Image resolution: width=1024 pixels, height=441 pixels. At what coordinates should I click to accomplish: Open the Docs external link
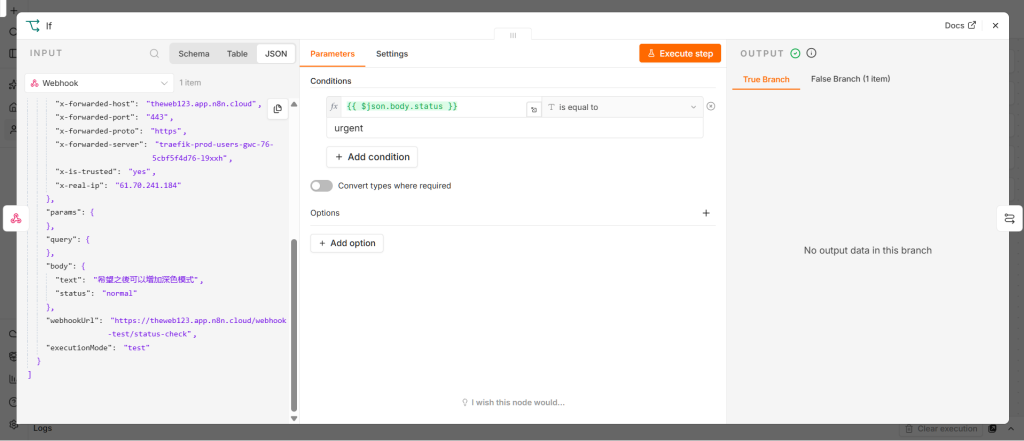pyautogui.click(x=960, y=25)
